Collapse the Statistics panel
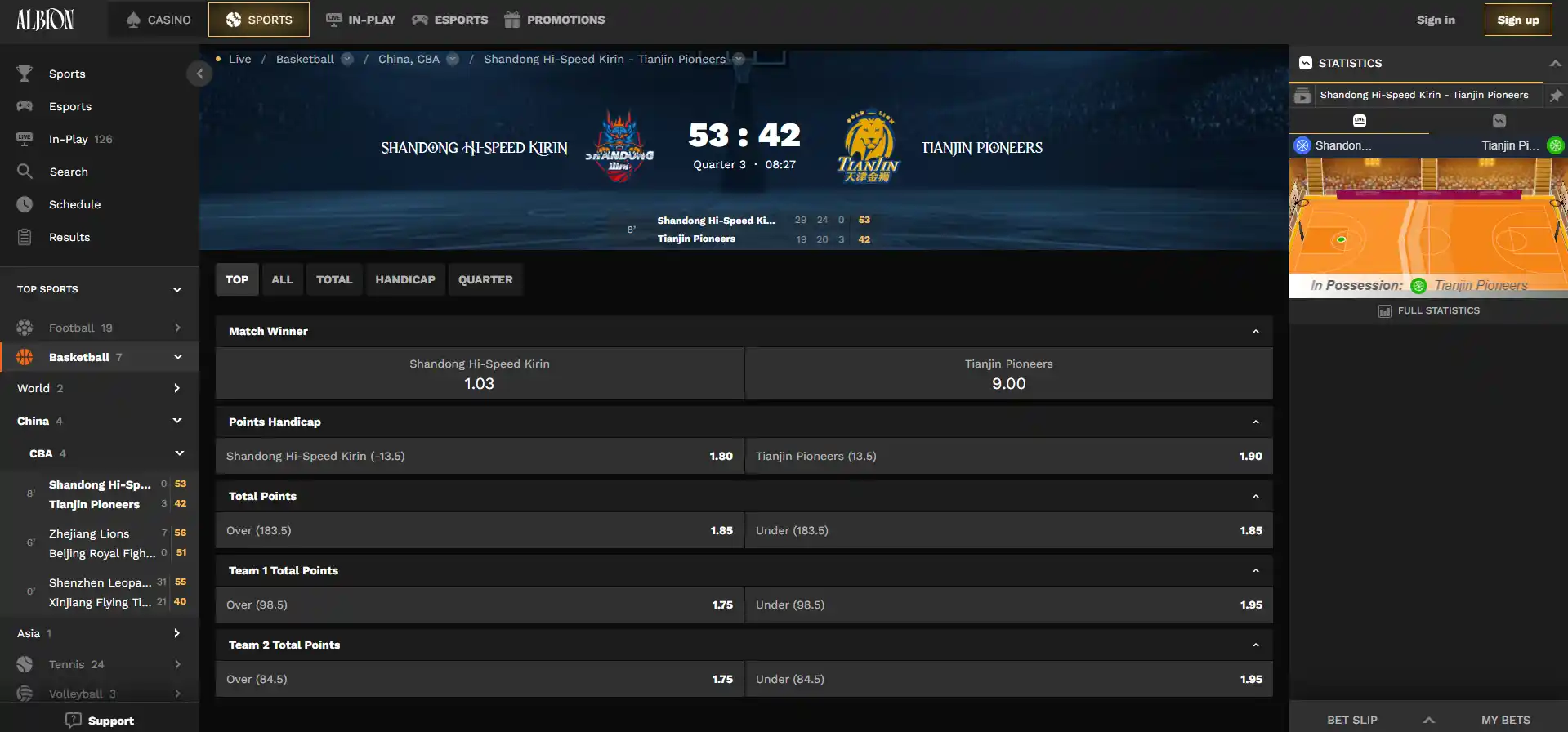 1555,63
